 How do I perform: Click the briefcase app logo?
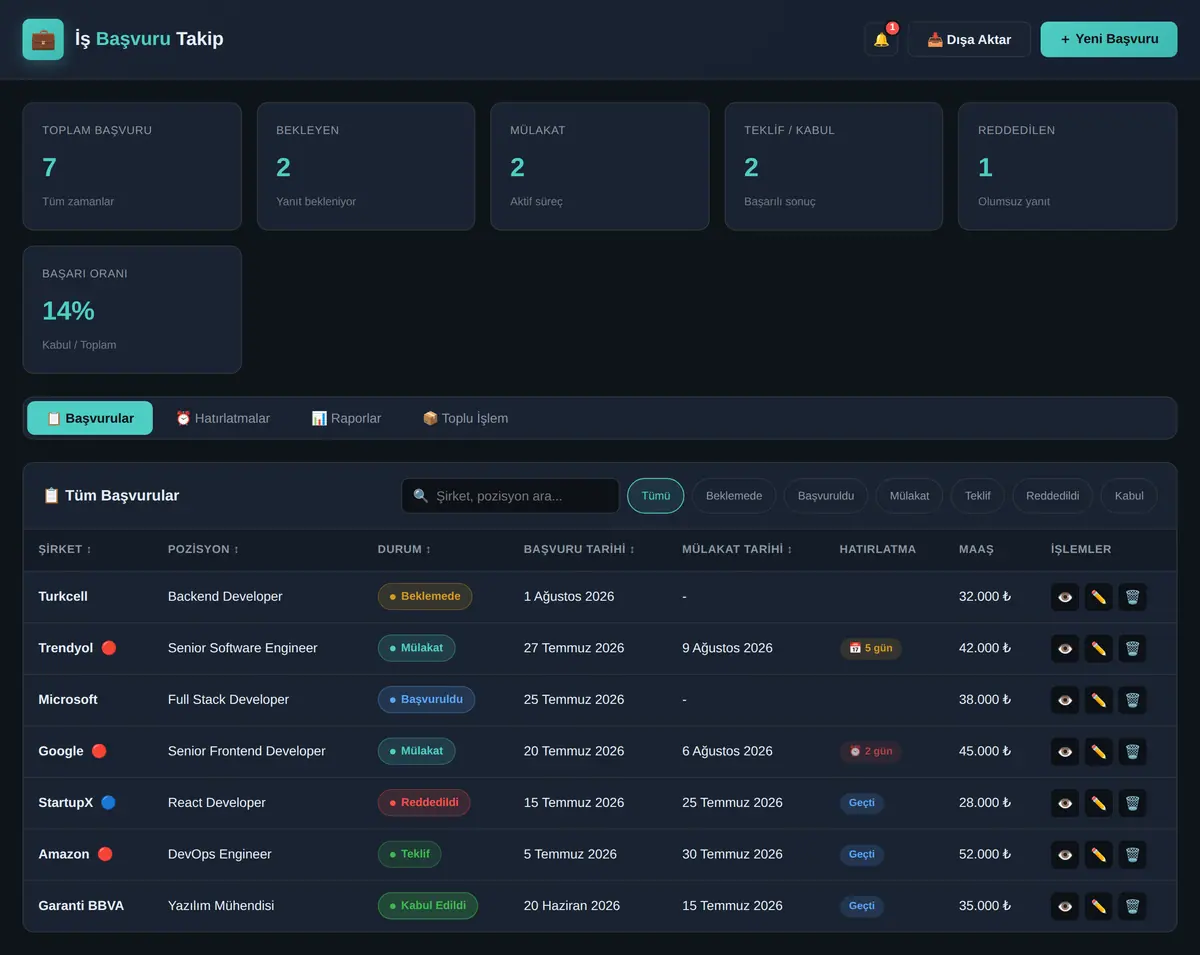[43, 39]
